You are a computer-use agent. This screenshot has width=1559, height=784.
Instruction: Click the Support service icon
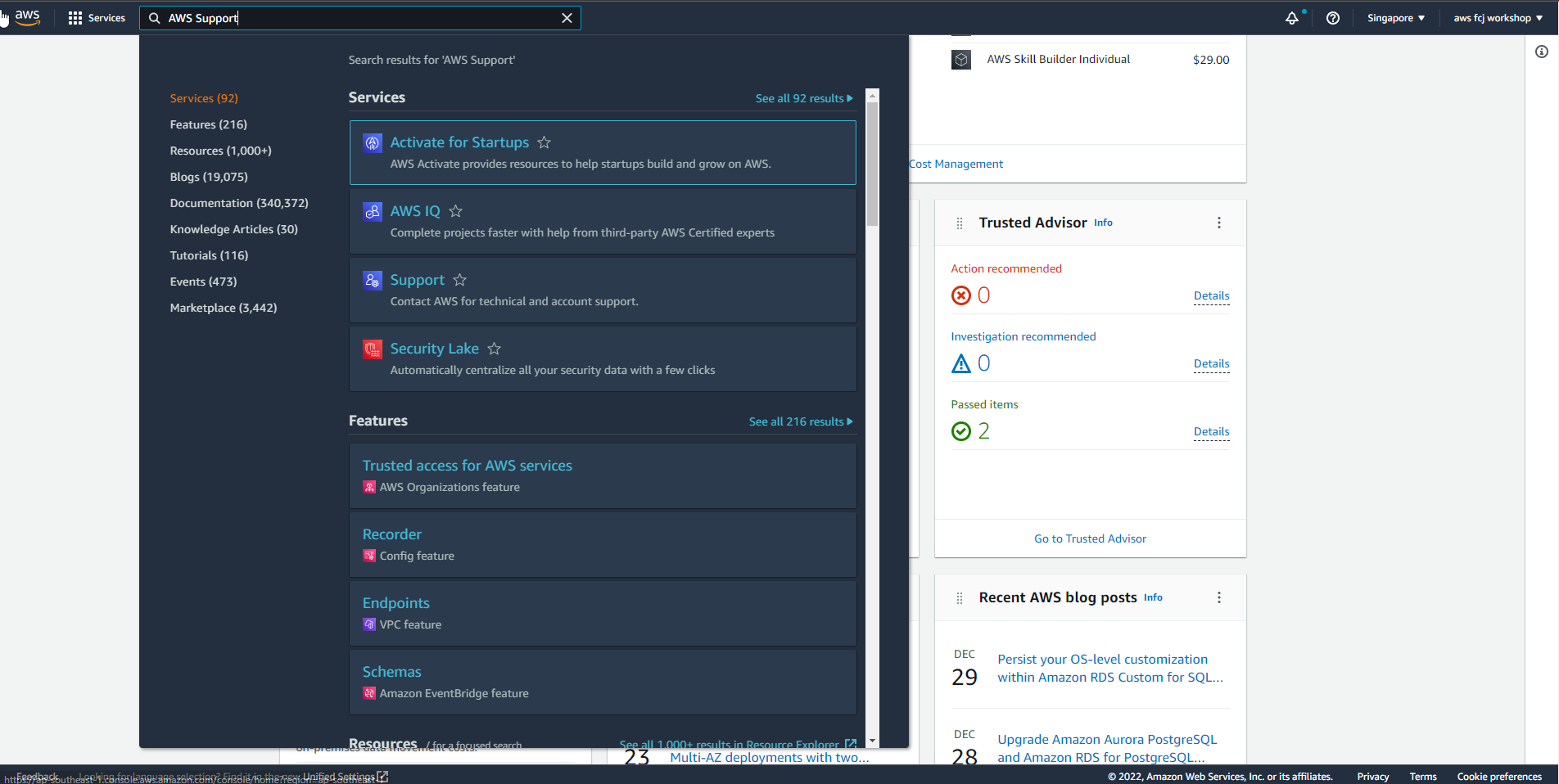point(373,281)
